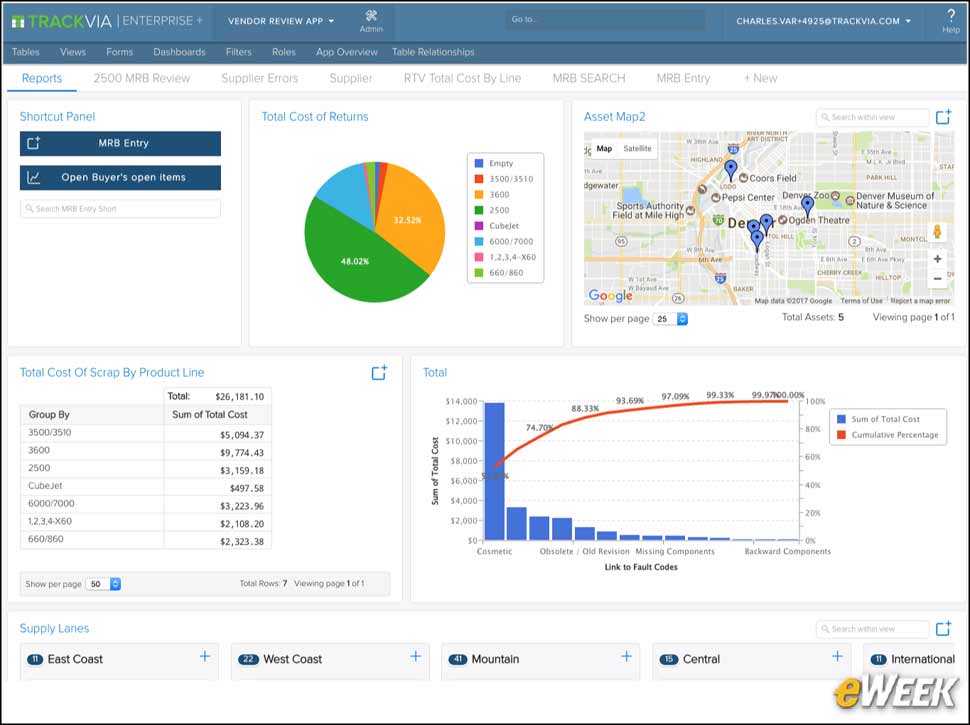Click the Mountain count badge
The width and height of the screenshot is (970, 725).
pos(458,659)
